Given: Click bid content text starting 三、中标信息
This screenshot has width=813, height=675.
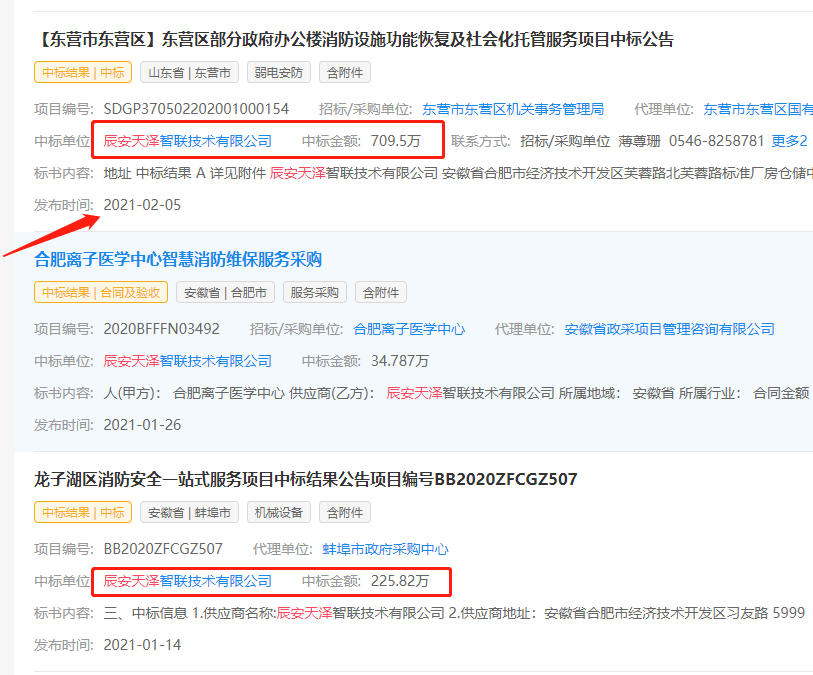Looking at the screenshot, I should coord(454,613).
